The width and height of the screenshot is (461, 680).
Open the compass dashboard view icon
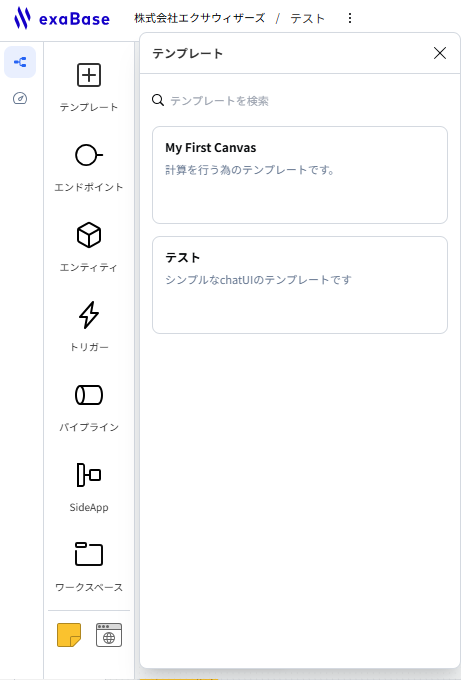20,98
